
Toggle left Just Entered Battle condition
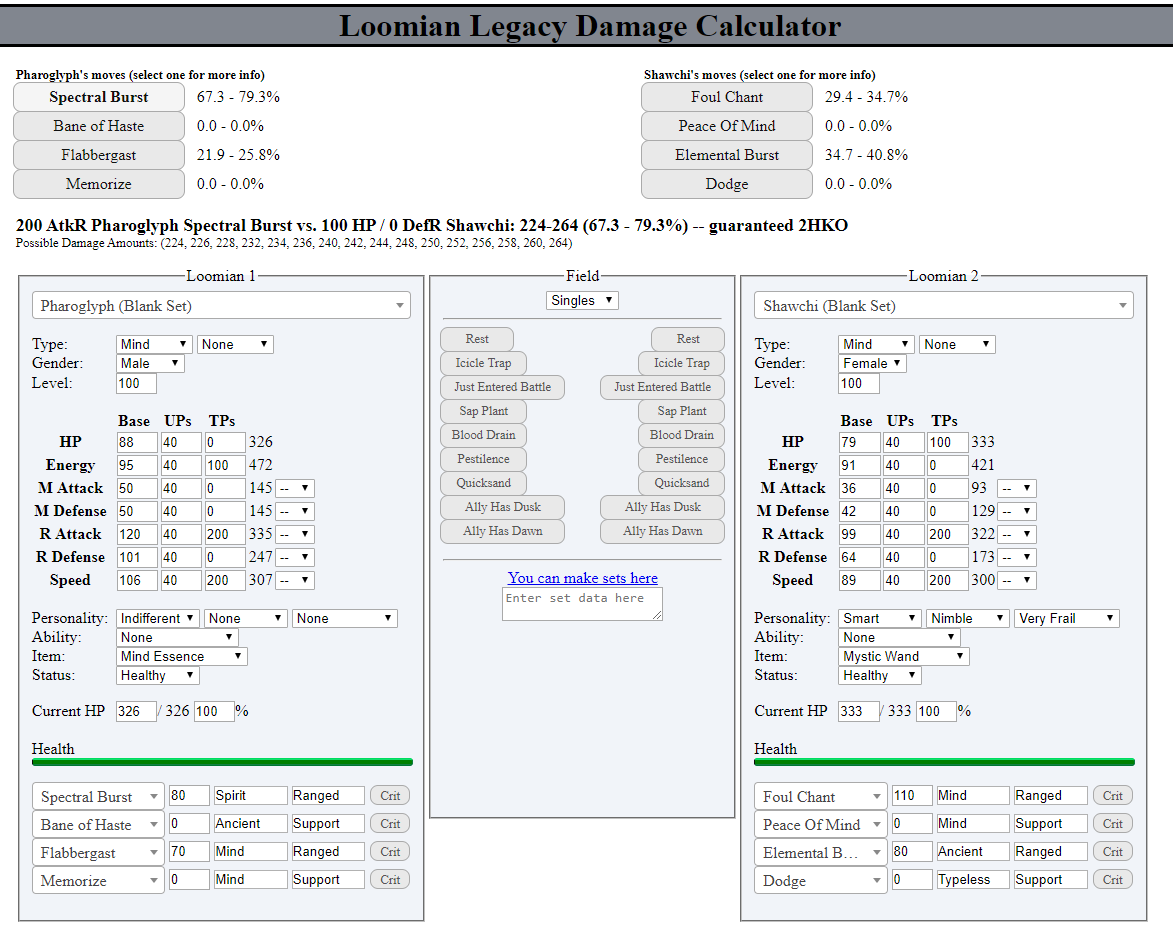pyautogui.click(x=502, y=387)
